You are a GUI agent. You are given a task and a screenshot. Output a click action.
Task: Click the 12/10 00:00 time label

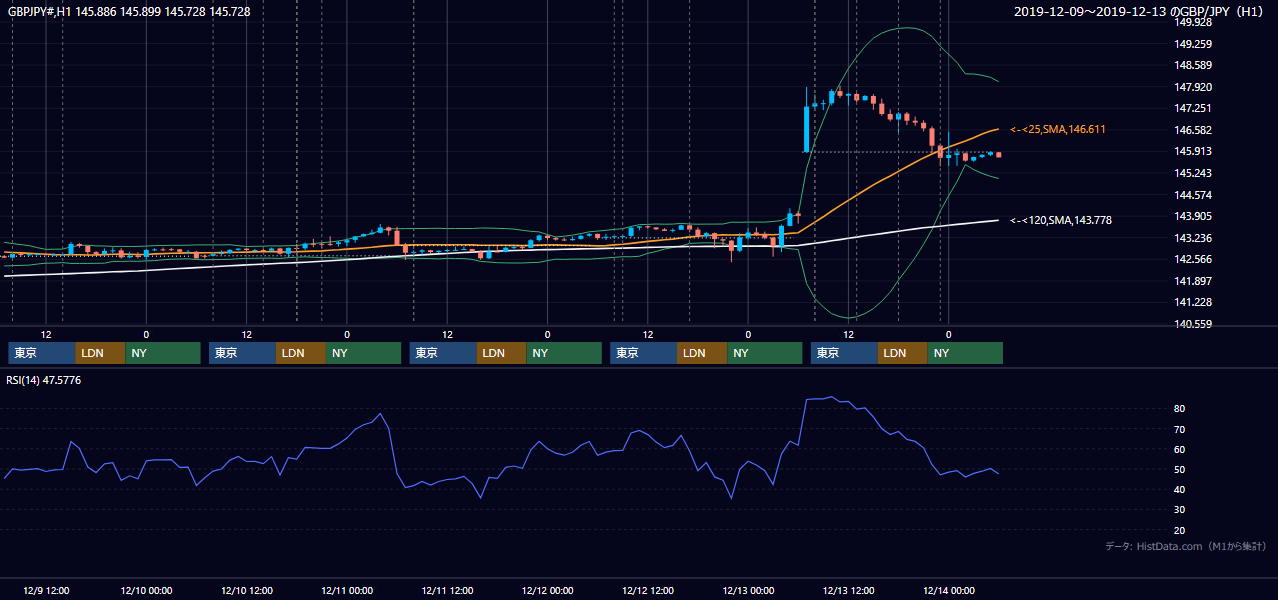point(146,590)
